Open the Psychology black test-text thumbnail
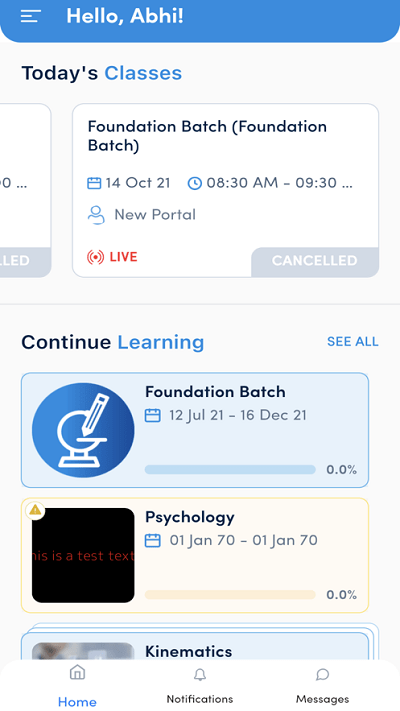The image size is (400, 711). click(83, 555)
